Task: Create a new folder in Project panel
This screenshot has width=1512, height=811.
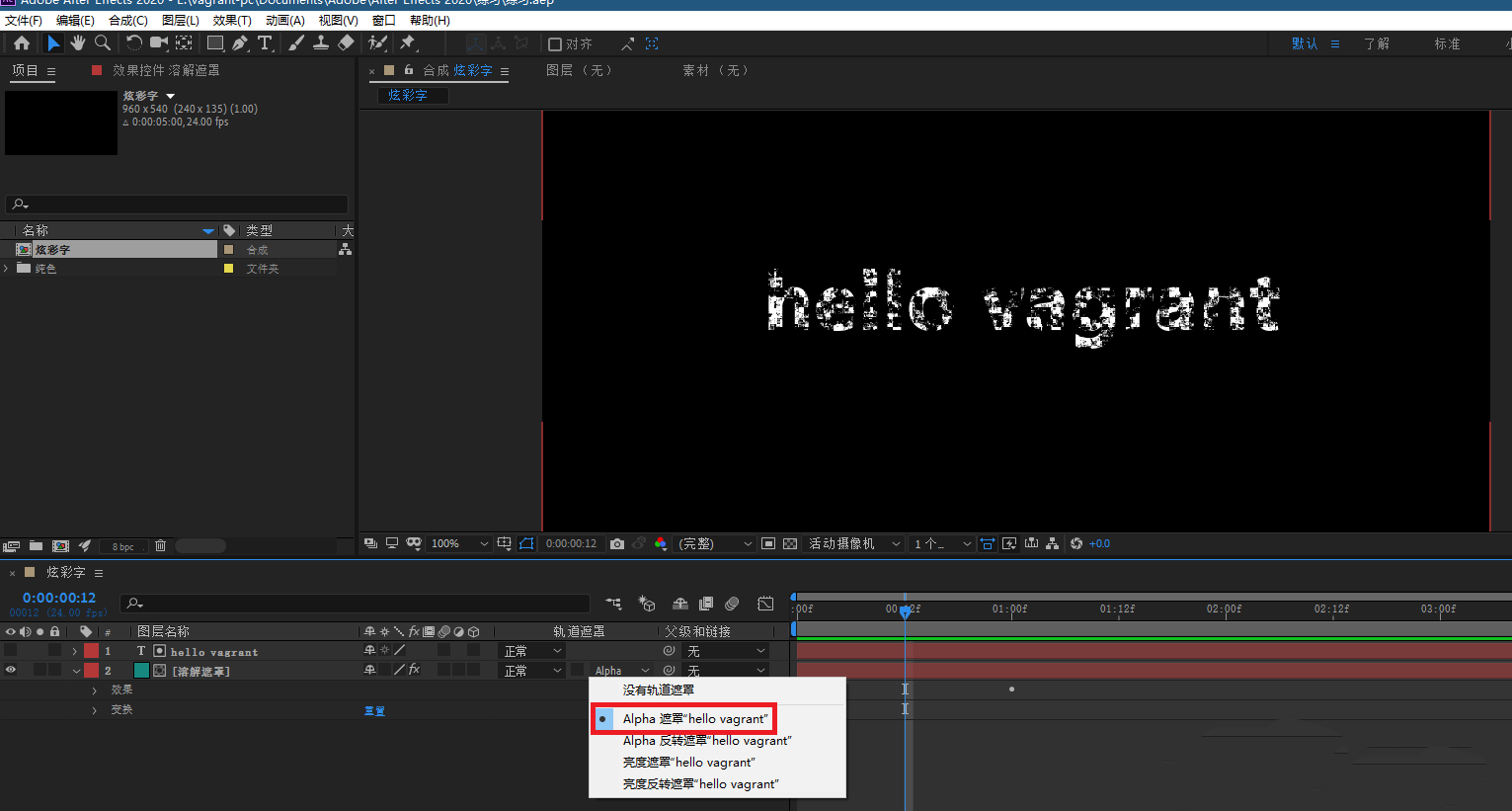Action: pos(36,546)
